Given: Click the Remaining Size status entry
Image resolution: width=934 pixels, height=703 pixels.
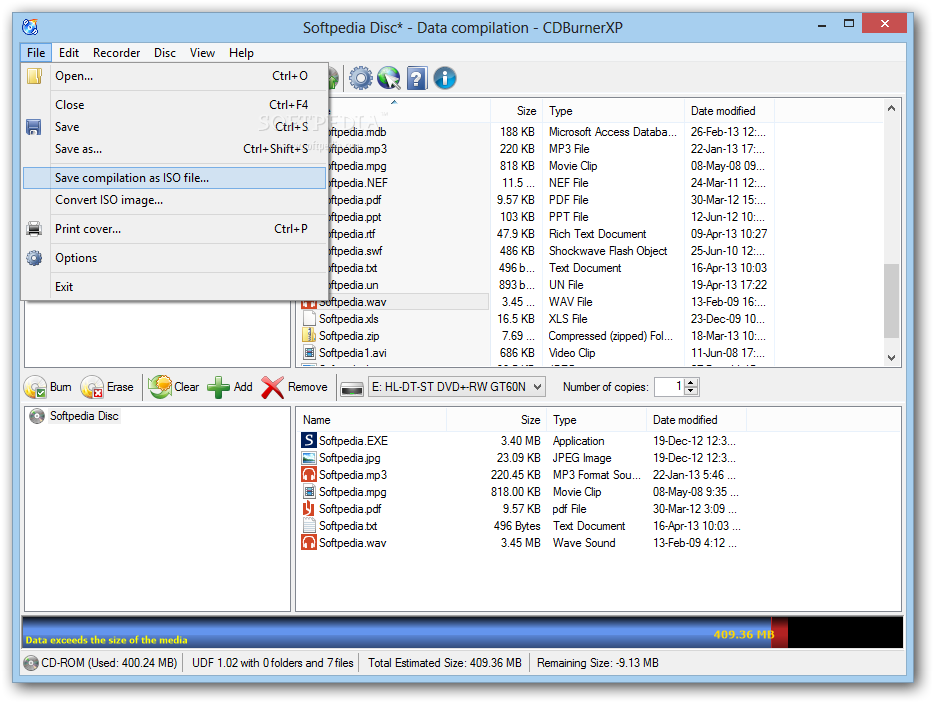Looking at the screenshot, I should (597, 663).
